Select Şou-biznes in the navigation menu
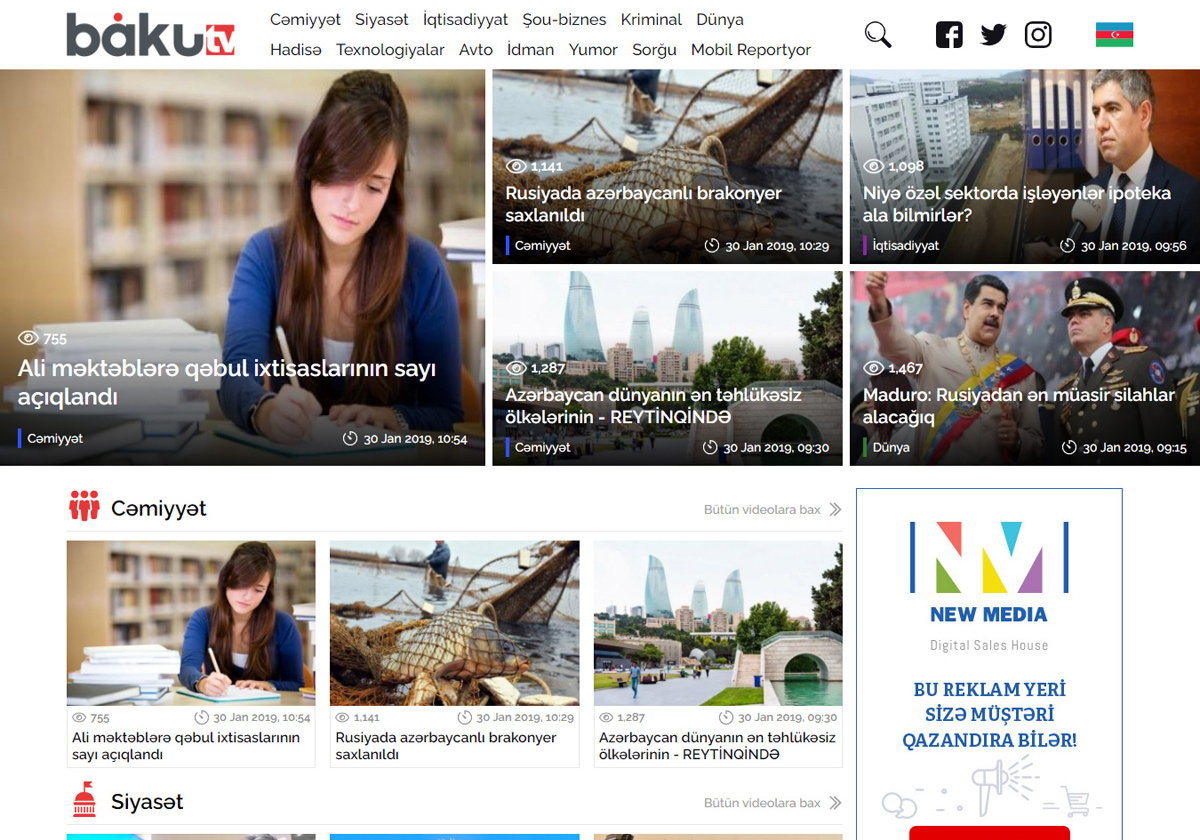 (x=564, y=20)
